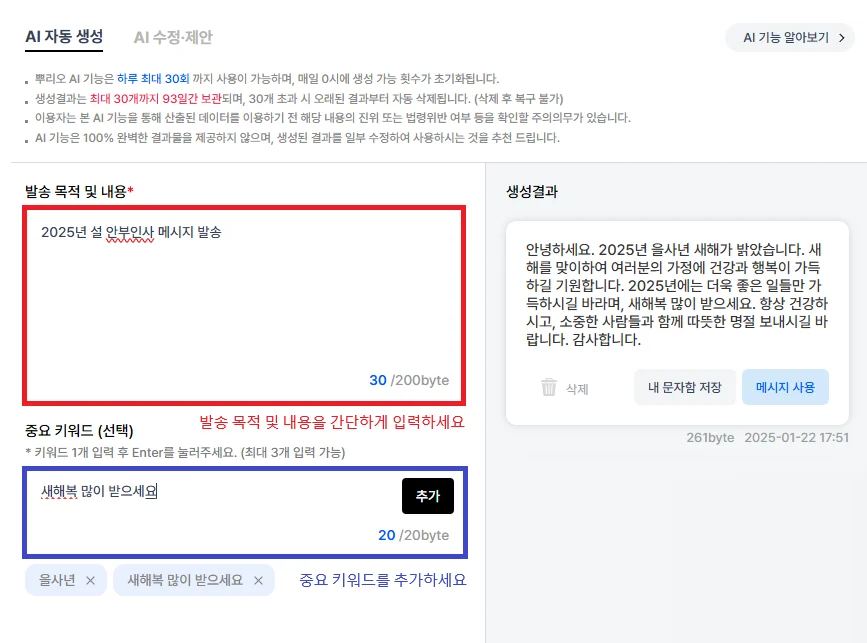The height and width of the screenshot is (643, 867).
Task: Select the 새해복 많이 받으세요 chip label
Action: [185, 580]
